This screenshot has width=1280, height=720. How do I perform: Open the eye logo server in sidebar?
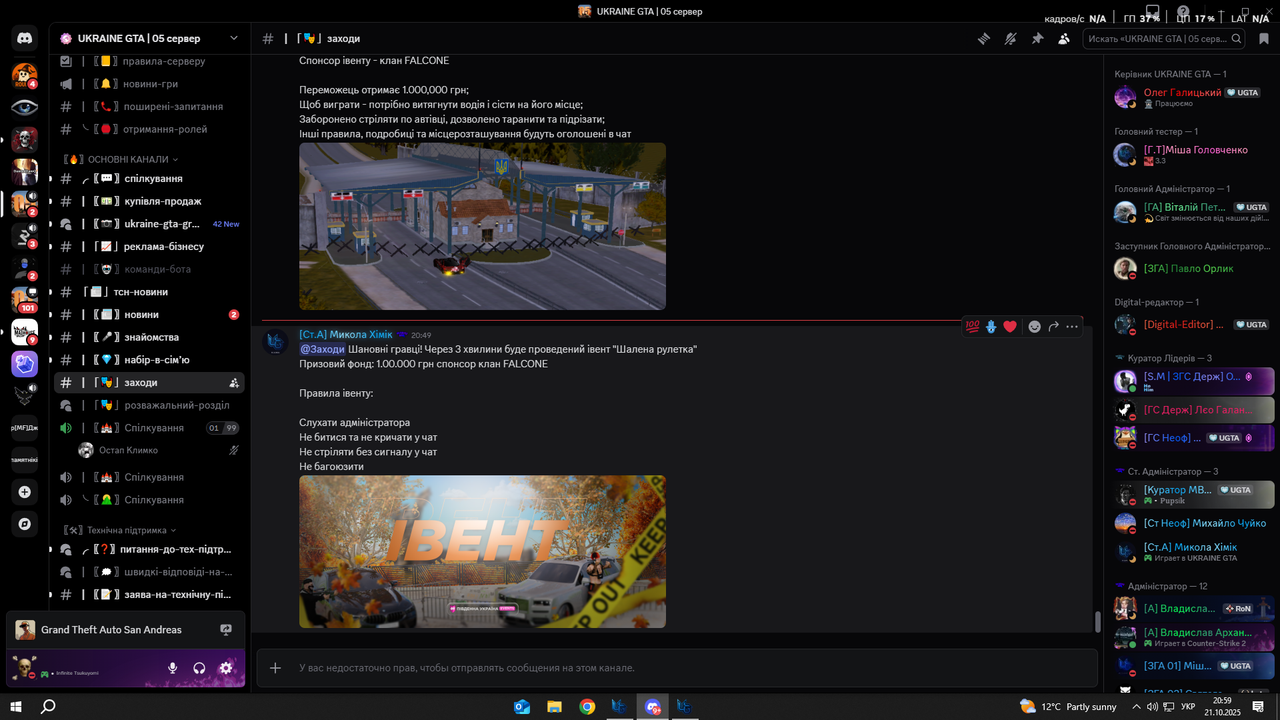(25, 107)
